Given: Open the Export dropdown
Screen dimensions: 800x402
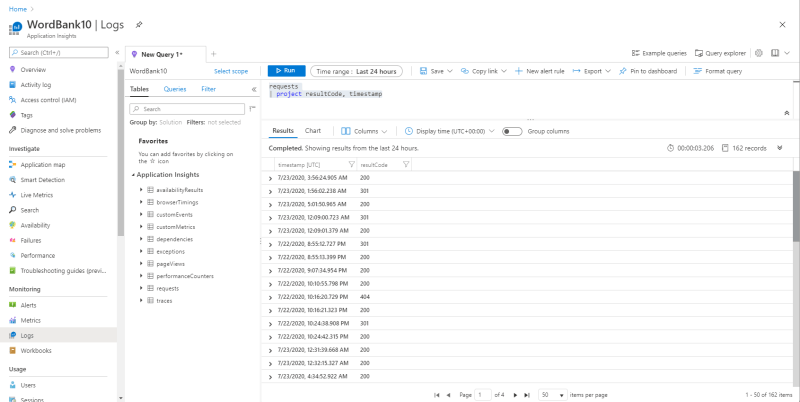Looking at the screenshot, I should pyautogui.click(x=592, y=71).
